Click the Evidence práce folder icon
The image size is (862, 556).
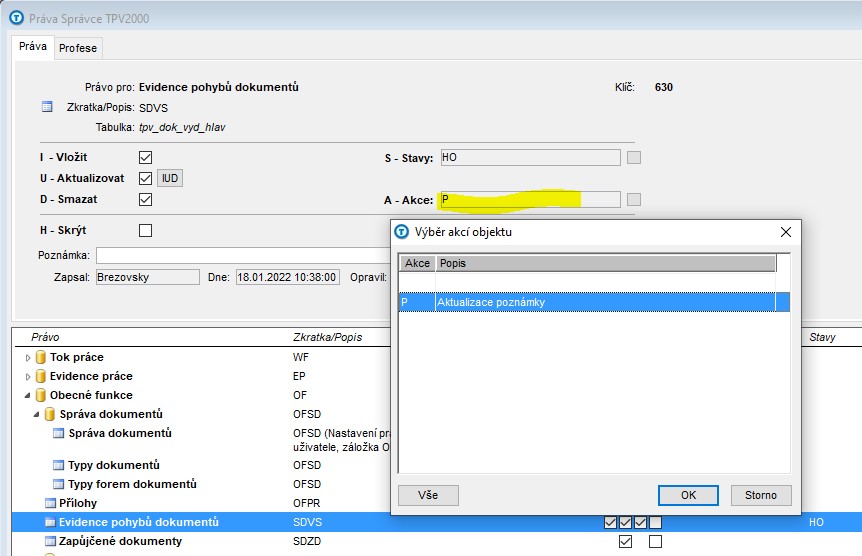click(x=40, y=376)
